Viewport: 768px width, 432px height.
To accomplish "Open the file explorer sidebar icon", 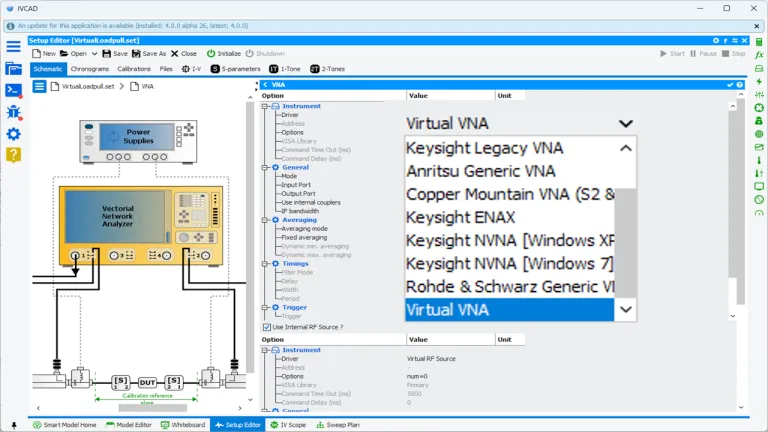I will coord(13,69).
